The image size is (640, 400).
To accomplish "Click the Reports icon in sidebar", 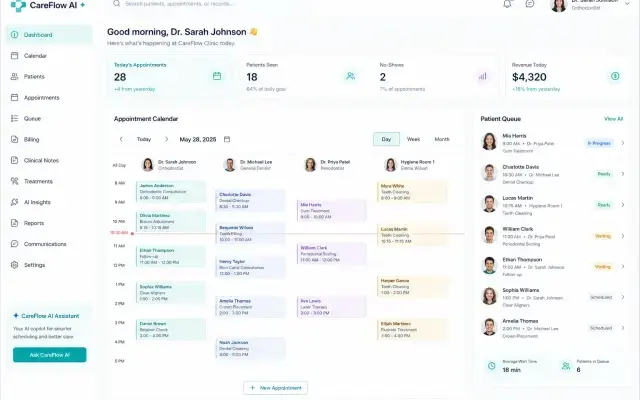I will (x=14, y=223).
